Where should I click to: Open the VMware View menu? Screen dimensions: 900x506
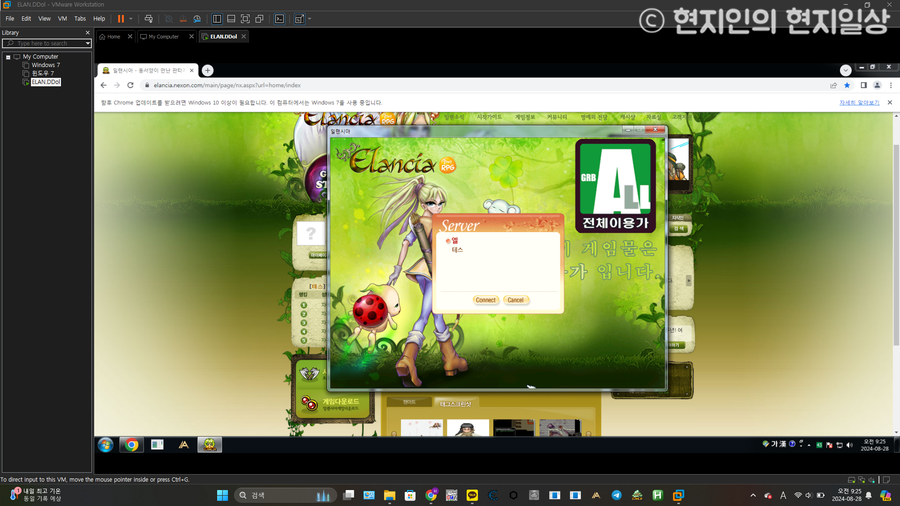pyautogui.click(x=44, y=19)
